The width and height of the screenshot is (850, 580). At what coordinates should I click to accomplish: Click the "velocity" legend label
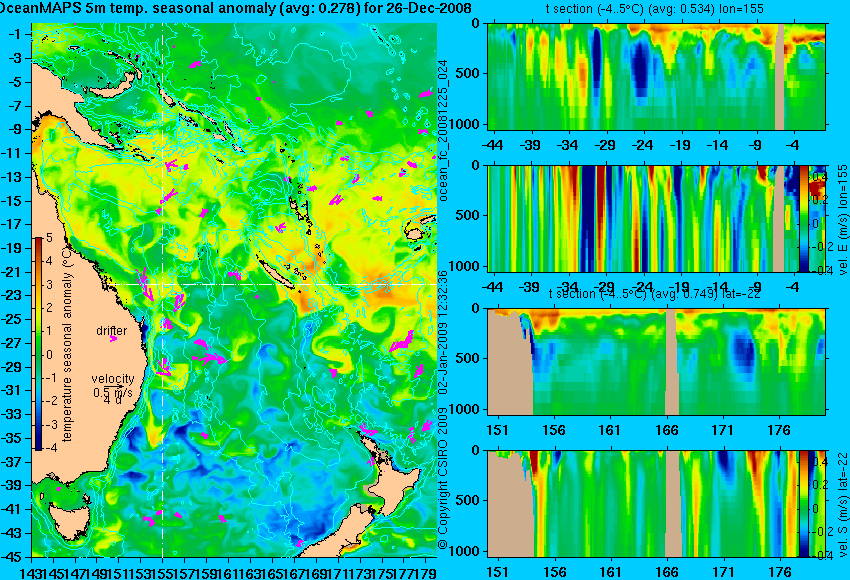tap(113, 378)
